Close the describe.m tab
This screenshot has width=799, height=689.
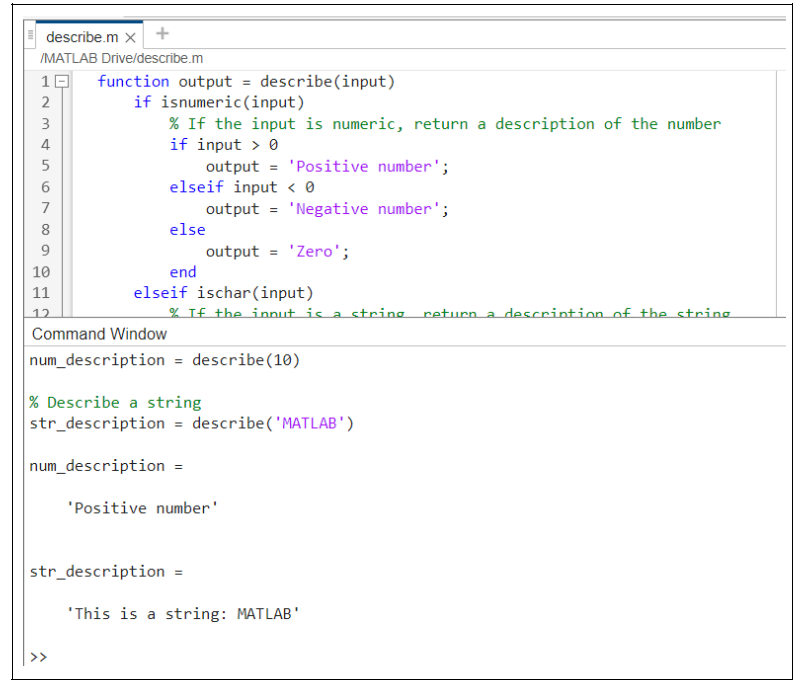[x=130, y=37]
